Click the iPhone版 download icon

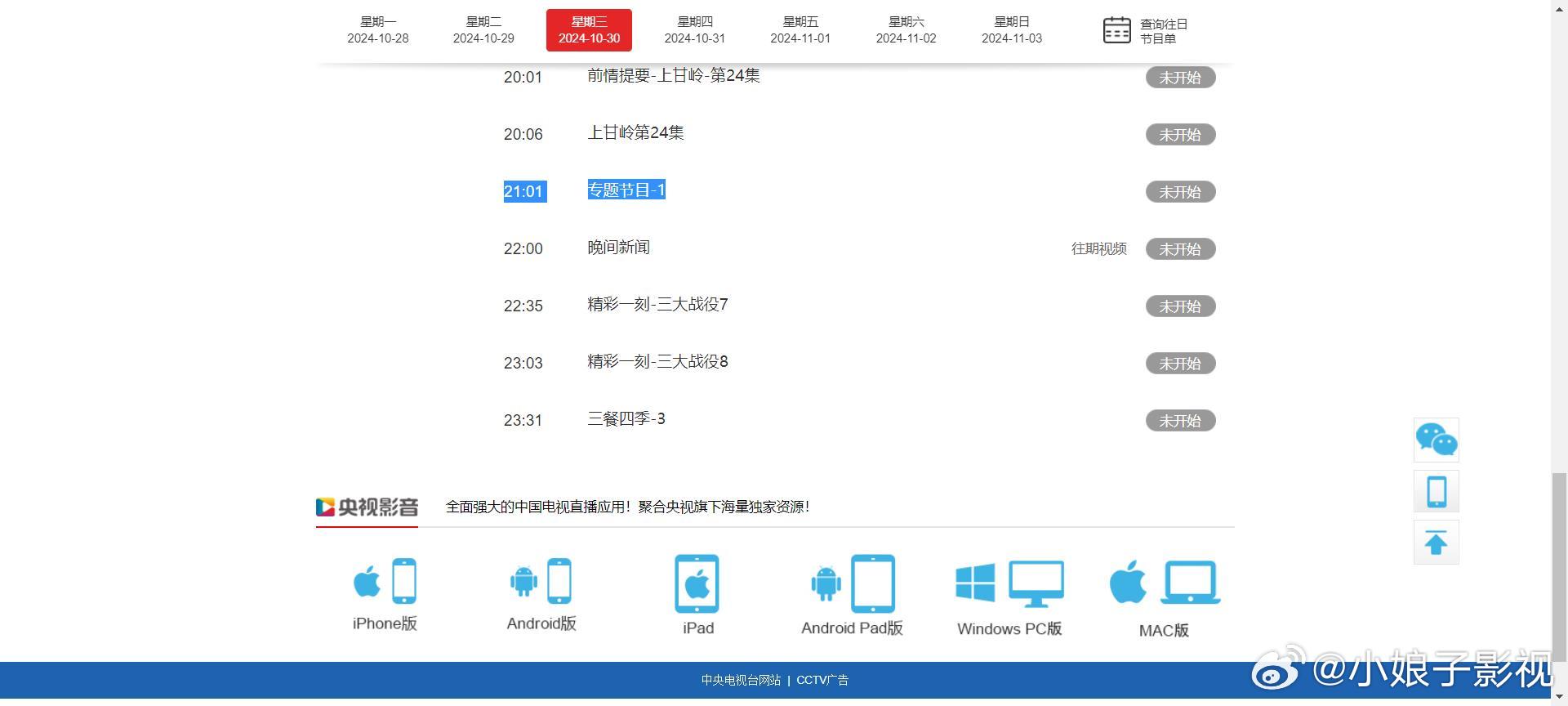[385, 581]
